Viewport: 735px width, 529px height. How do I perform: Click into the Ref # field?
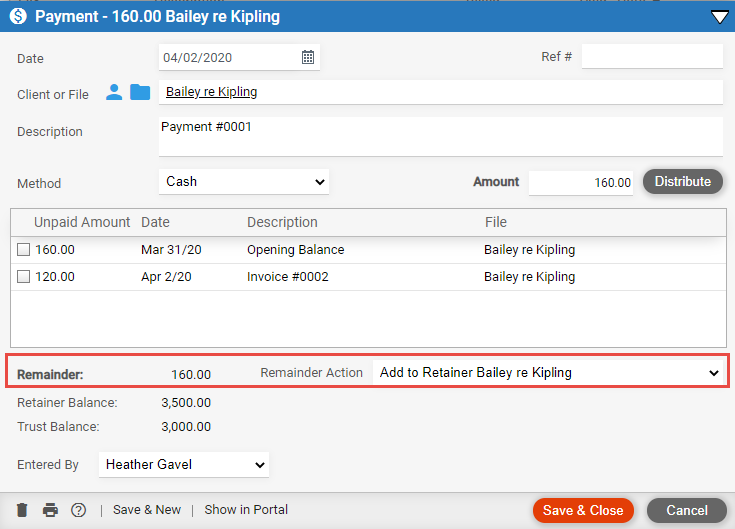click(652, 57)
